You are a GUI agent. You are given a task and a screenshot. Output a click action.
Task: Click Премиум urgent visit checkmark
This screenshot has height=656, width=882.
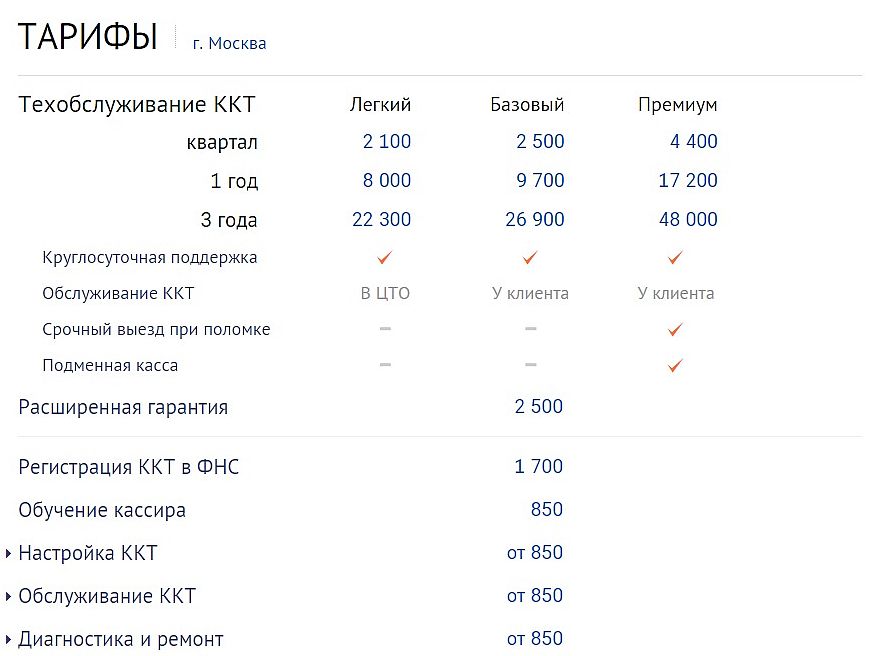coord(675,329)
